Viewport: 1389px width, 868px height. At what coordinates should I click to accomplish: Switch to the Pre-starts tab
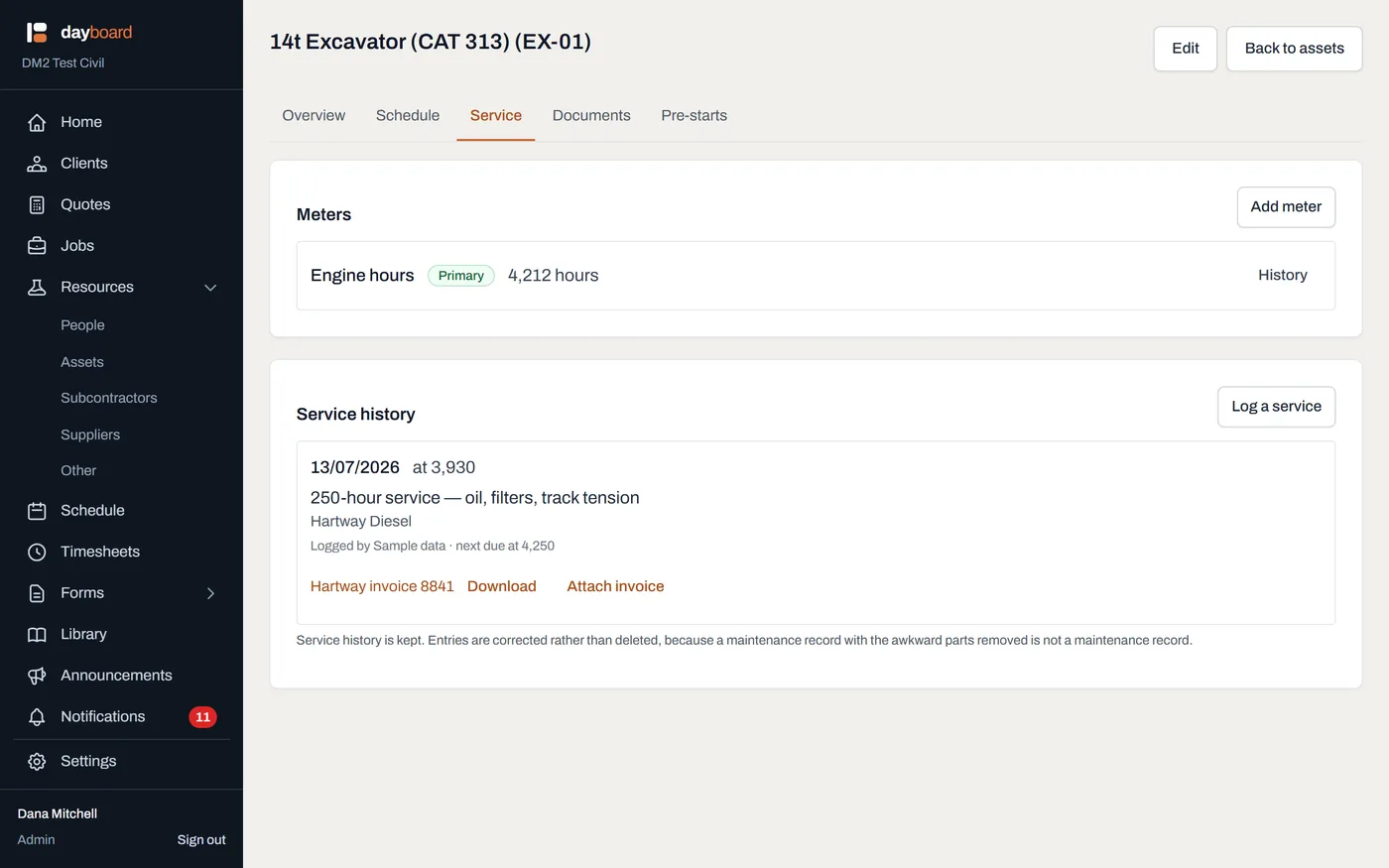694,116
